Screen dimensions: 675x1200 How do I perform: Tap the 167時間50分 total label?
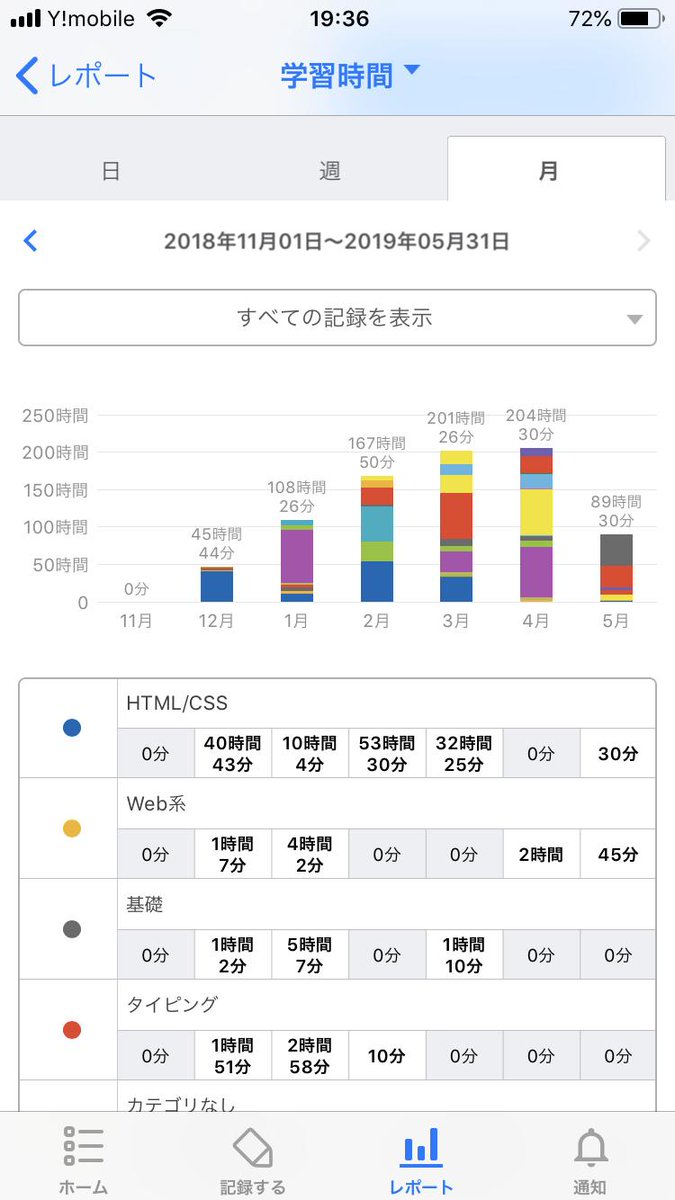click(376, 452)
